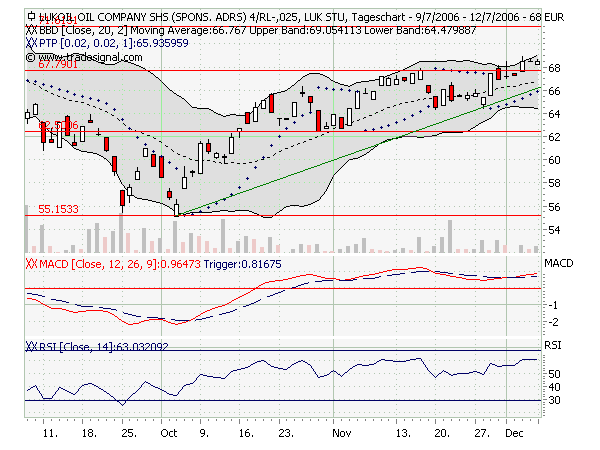Click the Trigger:0.81675 label
Image resolution: width=600 pixels, height=450 pixels.
coord(243,264)
